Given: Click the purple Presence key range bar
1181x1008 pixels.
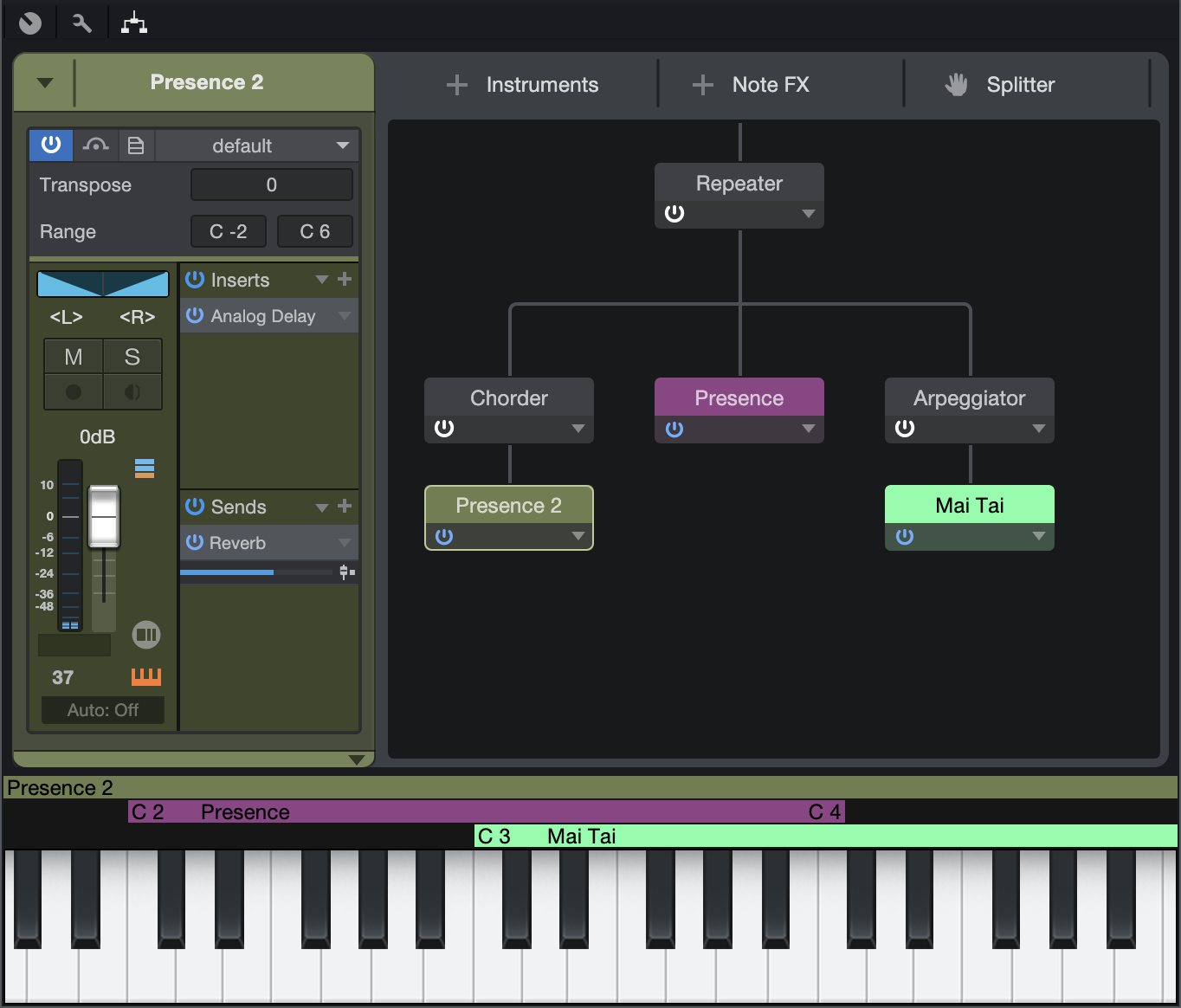Looking at the screenshot, I should pyautogui.click(x=486, y=811).
